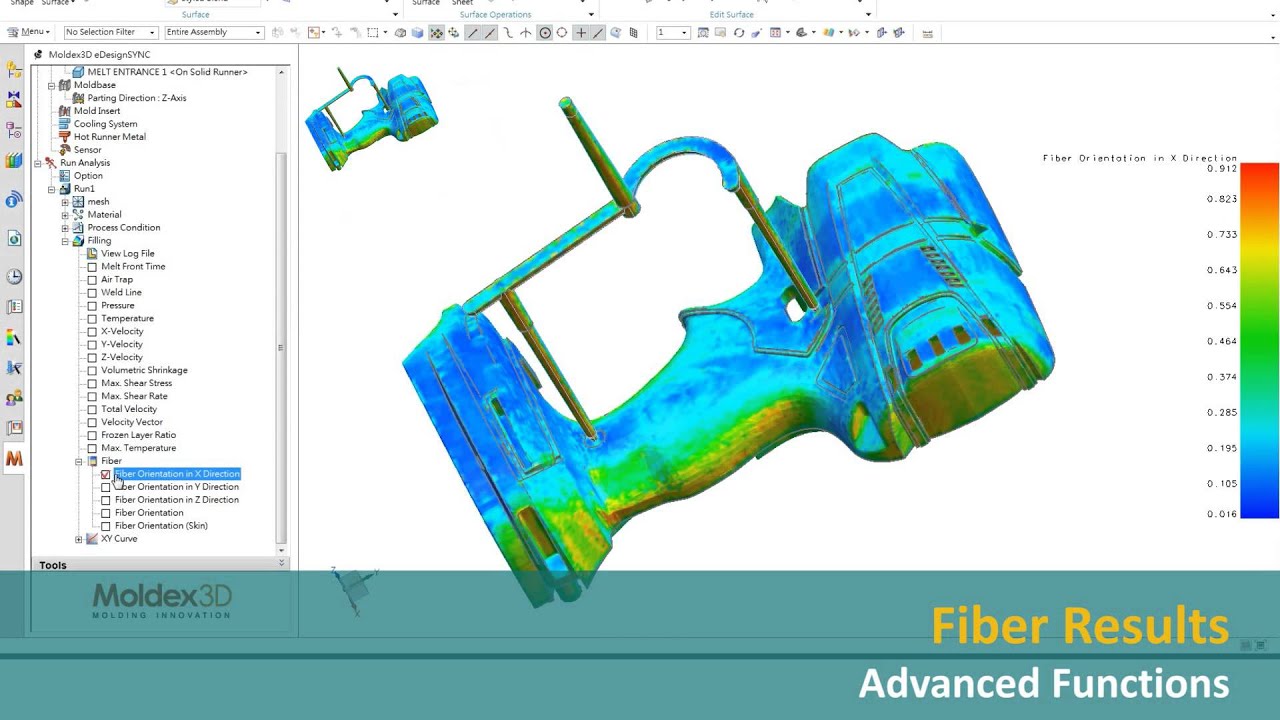Click the blue info sidebar icon
This screenshot has width=1280, height=720.
(x=14, y=200)
